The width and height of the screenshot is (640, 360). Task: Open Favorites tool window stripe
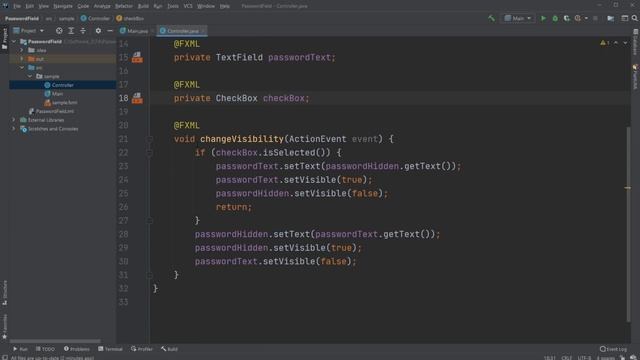pyautogui.click(x=4, y=326)
